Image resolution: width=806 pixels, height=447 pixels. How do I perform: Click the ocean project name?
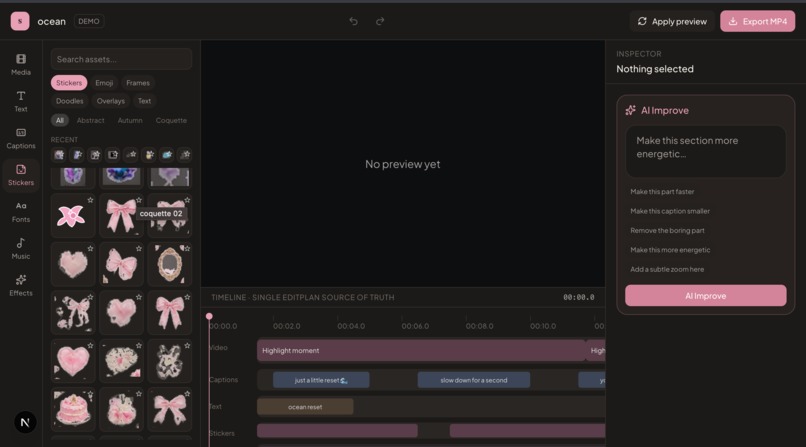(51, 21)
